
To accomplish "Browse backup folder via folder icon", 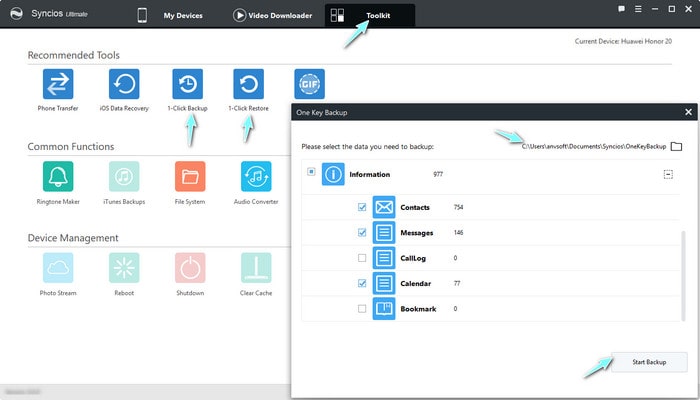I will pos(676,146).
